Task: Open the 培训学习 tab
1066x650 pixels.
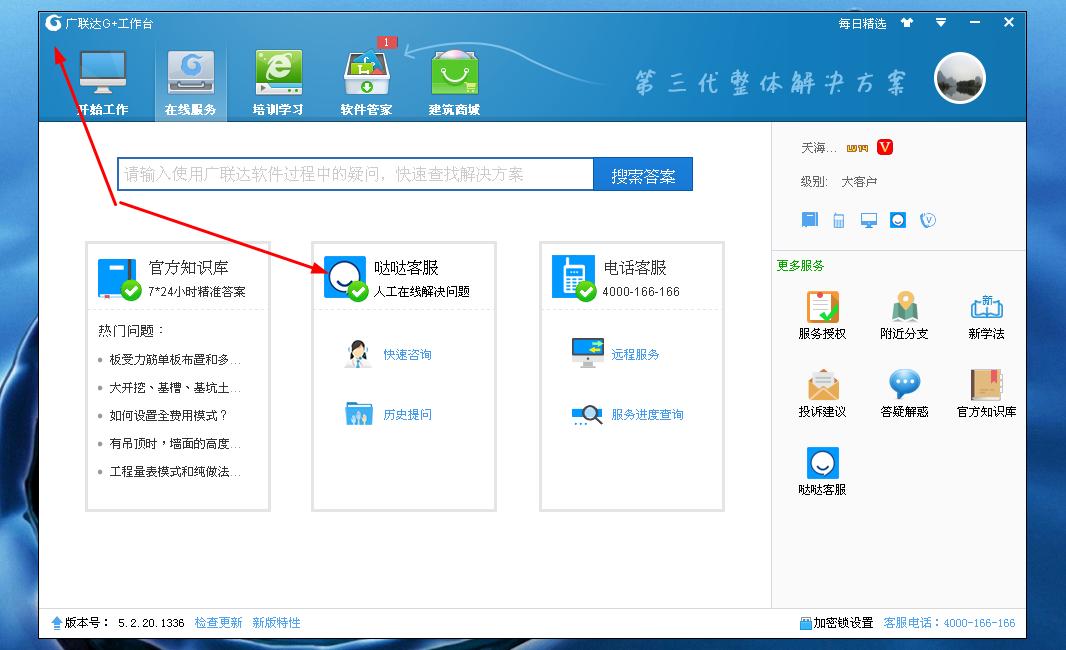Action: 278,83
